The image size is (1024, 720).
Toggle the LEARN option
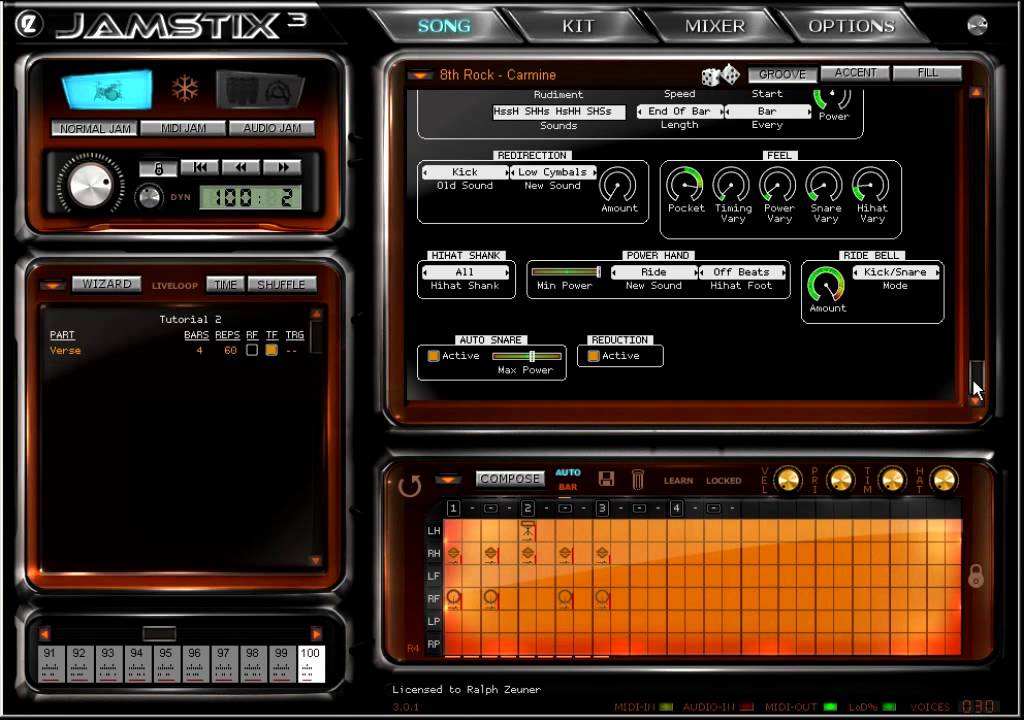[x=679, y=481]
